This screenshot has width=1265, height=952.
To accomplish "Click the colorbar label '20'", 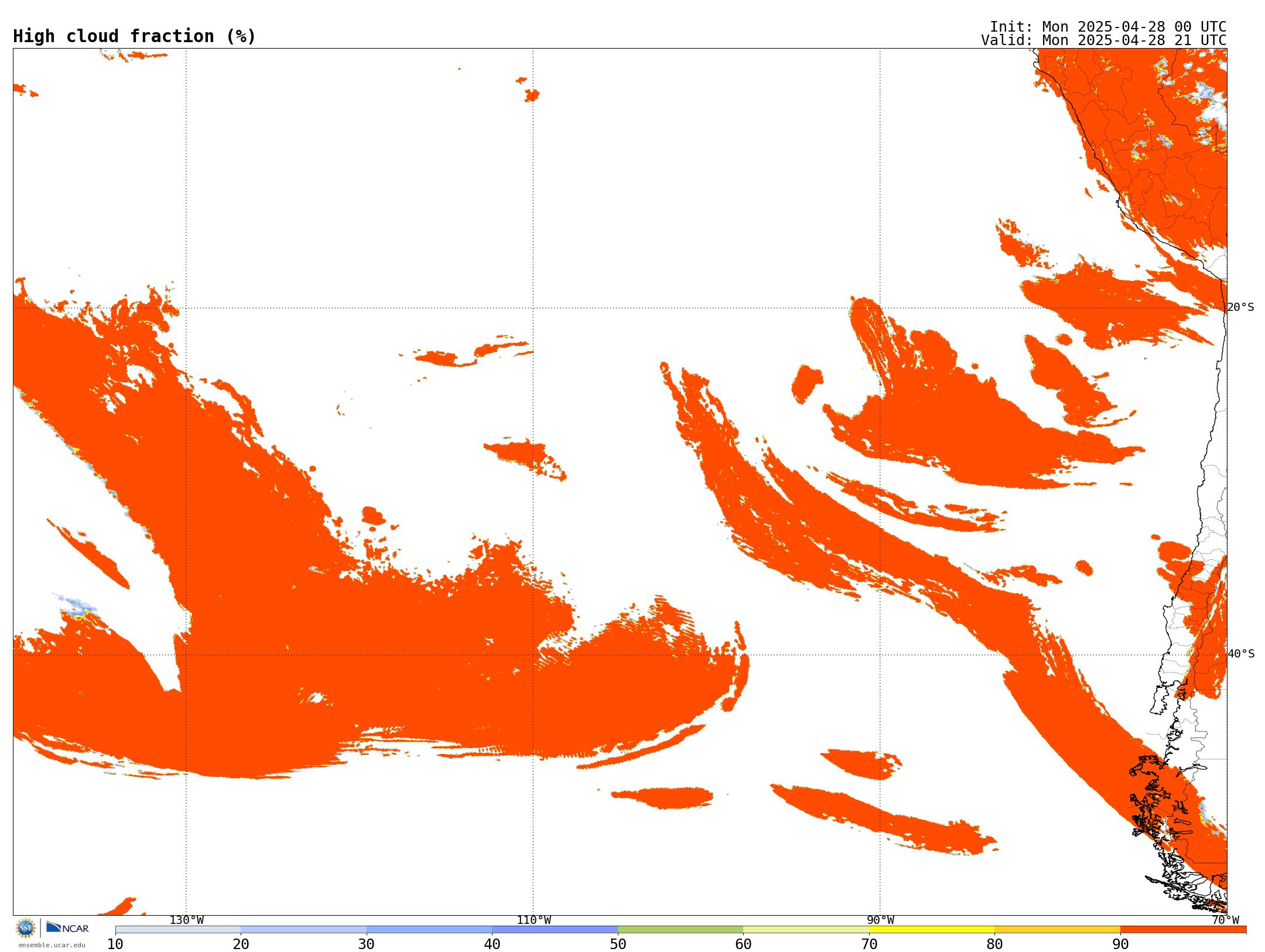I will click(241, 944).
